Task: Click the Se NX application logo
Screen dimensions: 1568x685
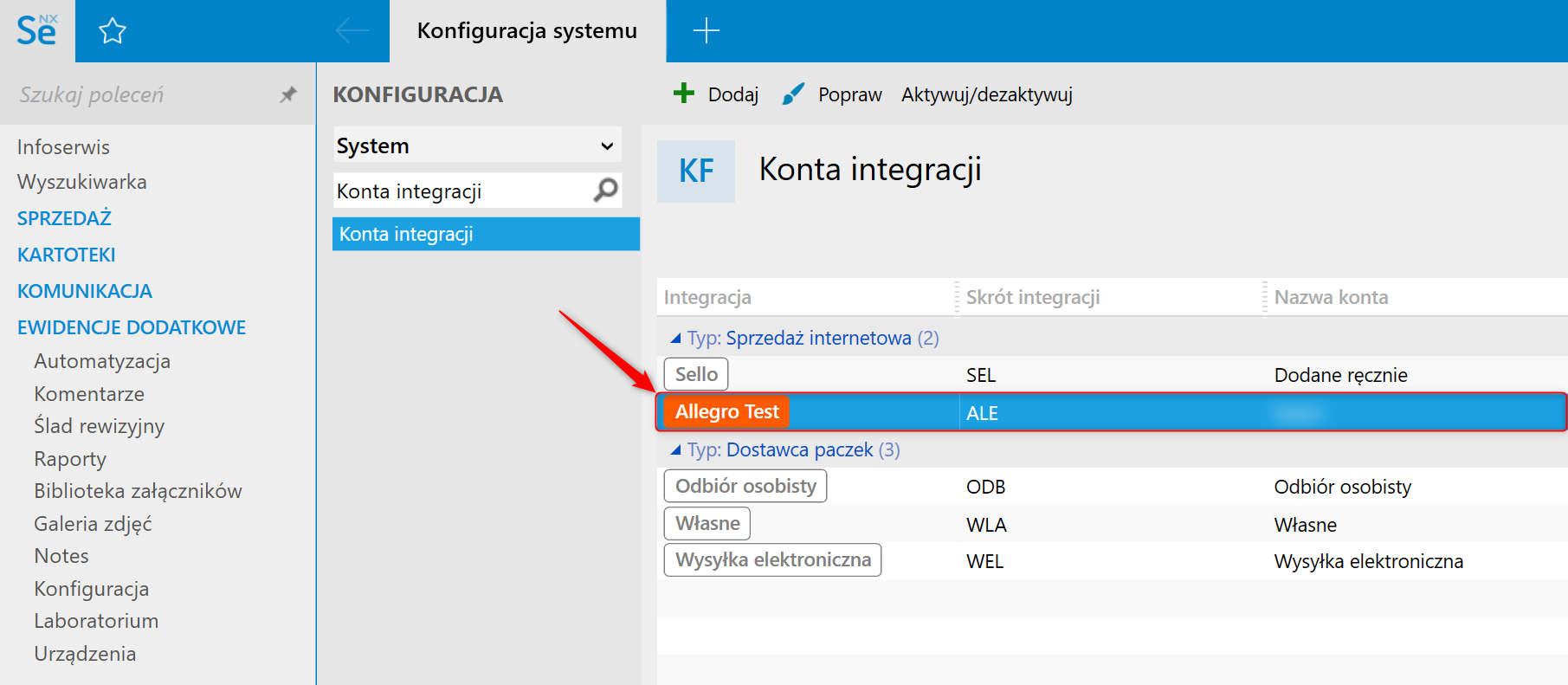Action: pyautogui.click(x=37, y=31)
